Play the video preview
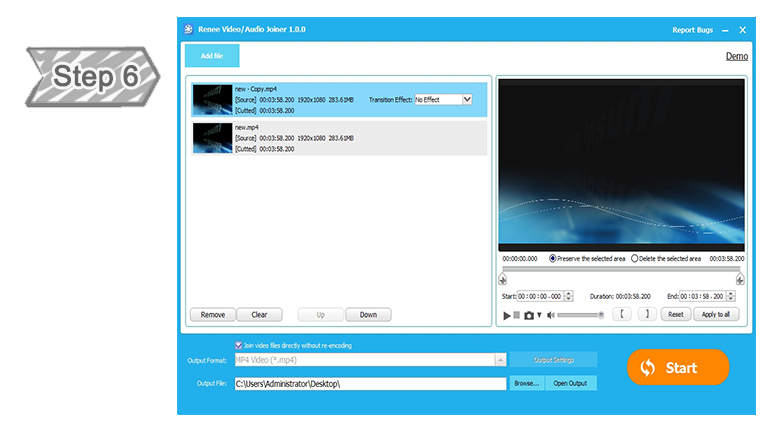 coord(507,315)
